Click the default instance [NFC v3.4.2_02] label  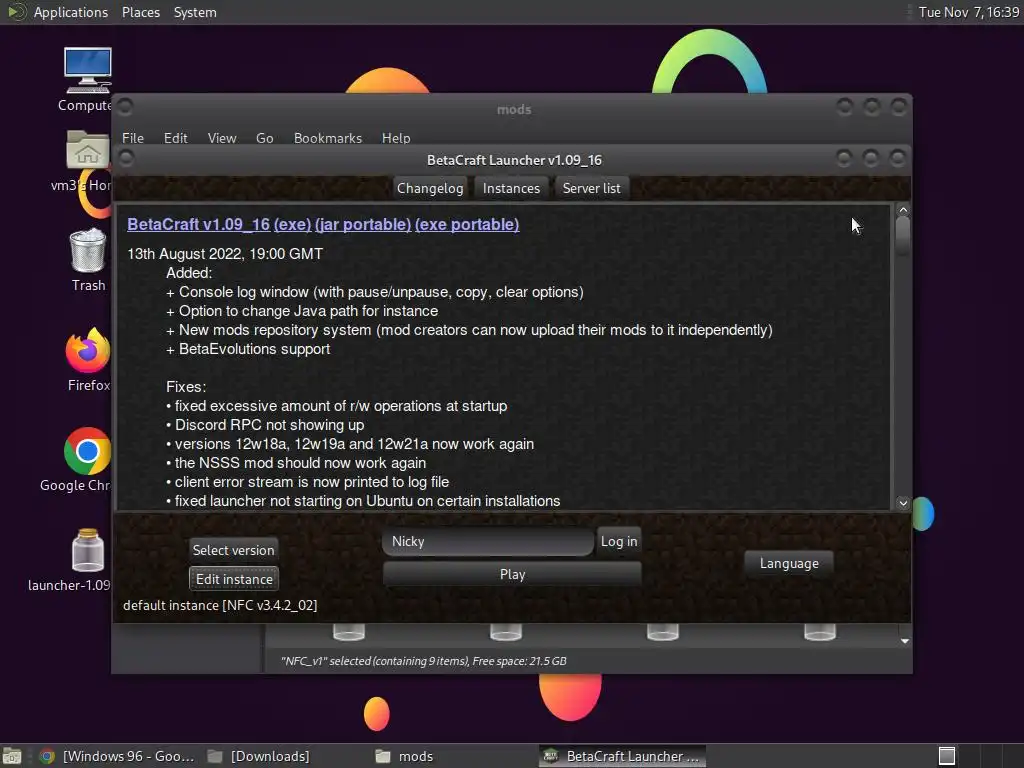click(x=220, y=605)
